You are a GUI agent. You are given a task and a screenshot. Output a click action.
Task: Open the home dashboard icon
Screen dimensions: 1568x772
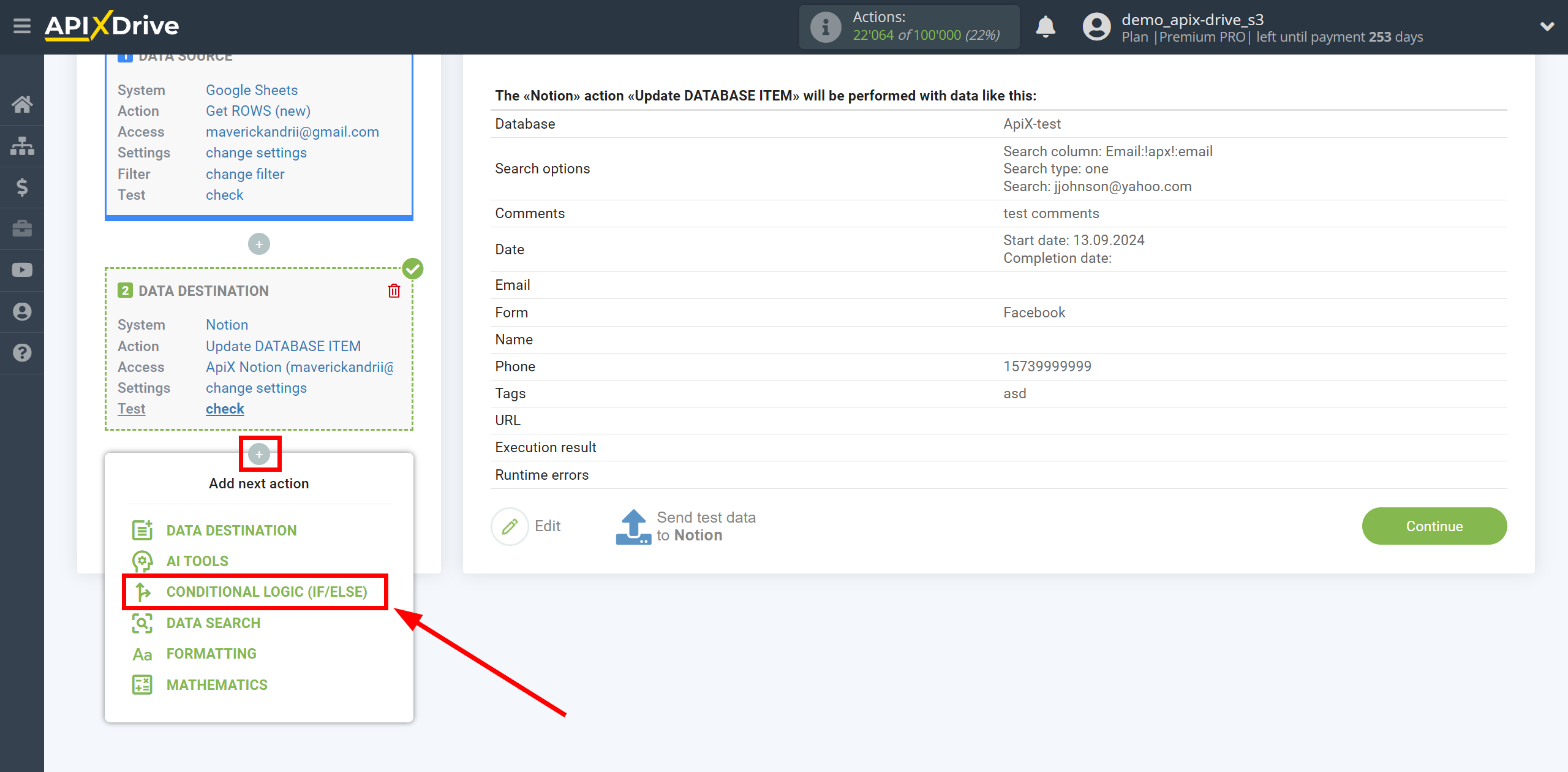(x=22, y=104)
